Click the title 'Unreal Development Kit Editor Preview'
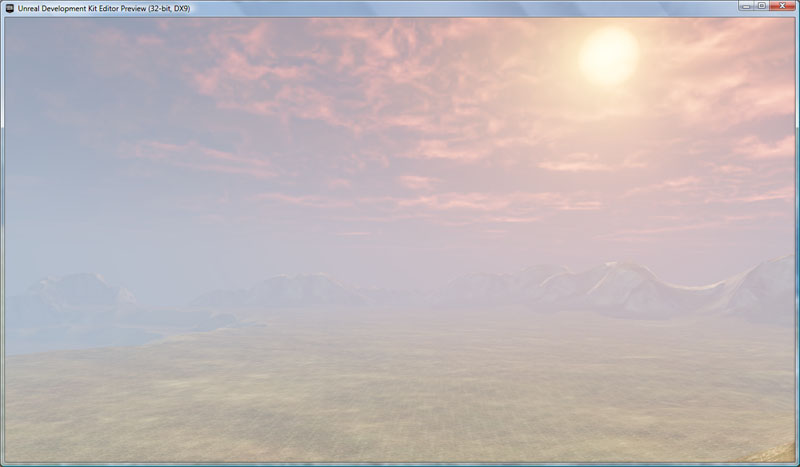This screenshot has height=467, width=800. pos(82,9)
